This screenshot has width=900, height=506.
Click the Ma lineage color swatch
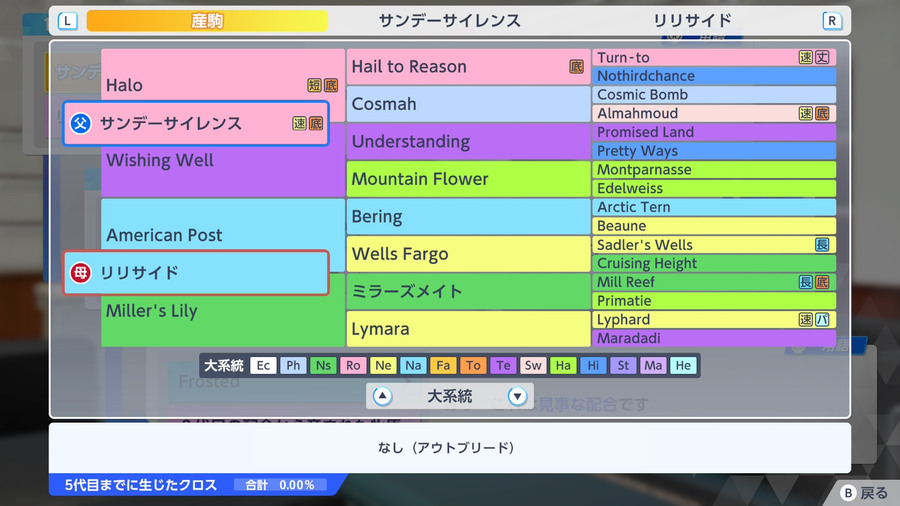point(653,365)
